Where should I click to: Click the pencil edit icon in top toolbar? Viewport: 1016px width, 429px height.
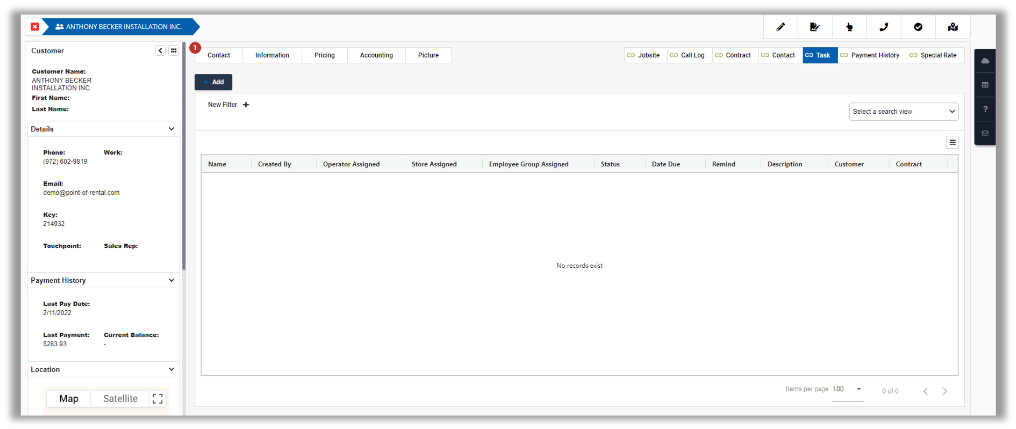(x=781, y=27)
